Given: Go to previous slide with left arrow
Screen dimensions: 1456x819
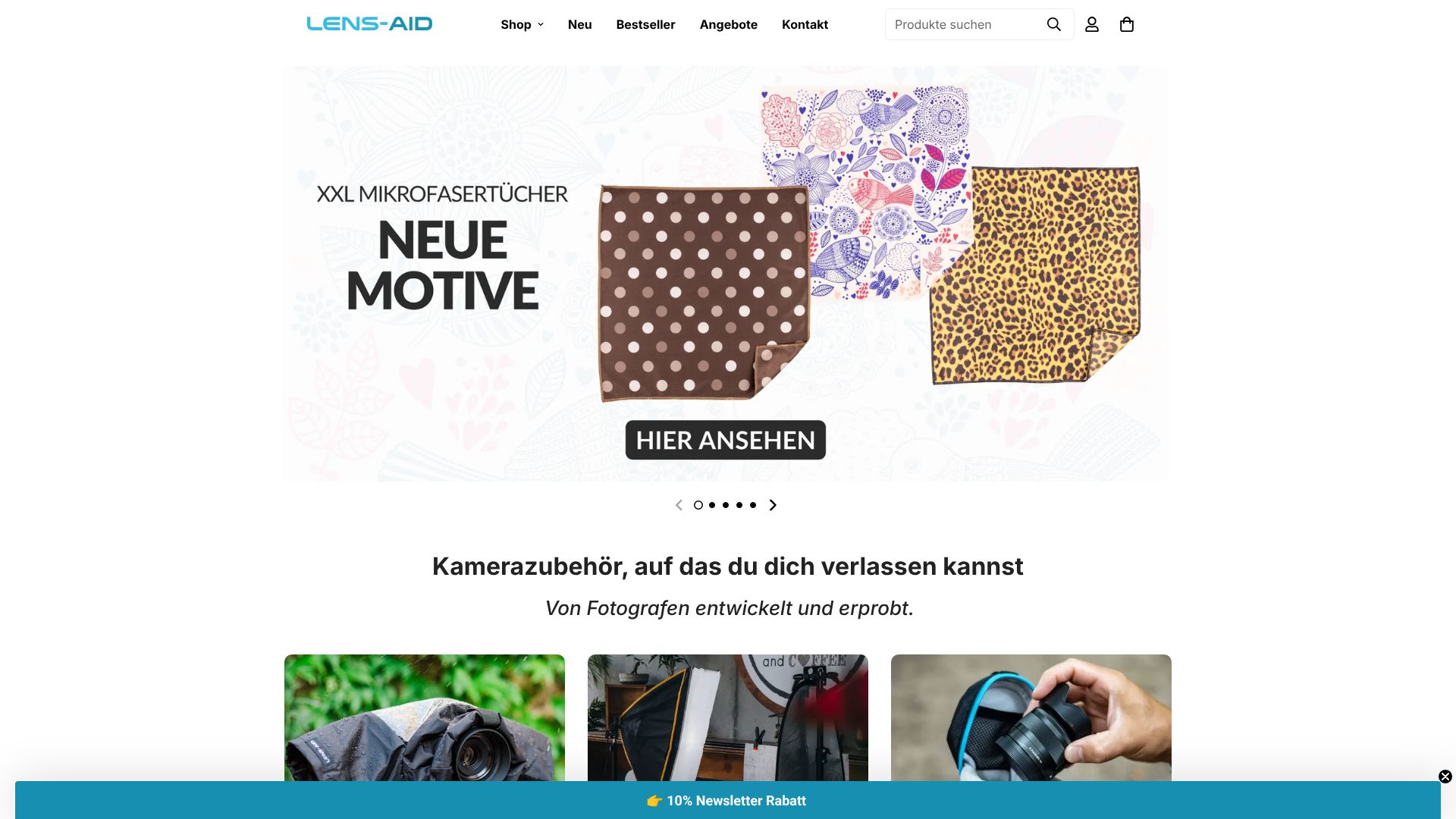Looking at the screenshot, I should click(x=679, y=505).
